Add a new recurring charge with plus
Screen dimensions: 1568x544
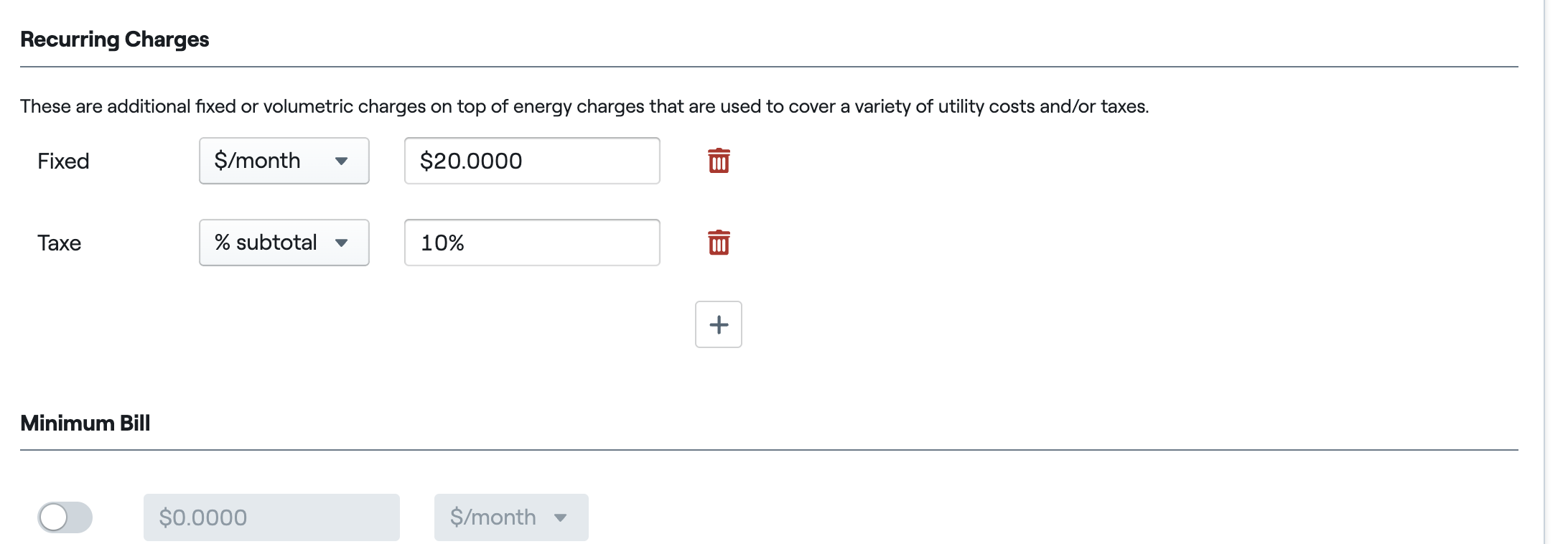[718, 324]
